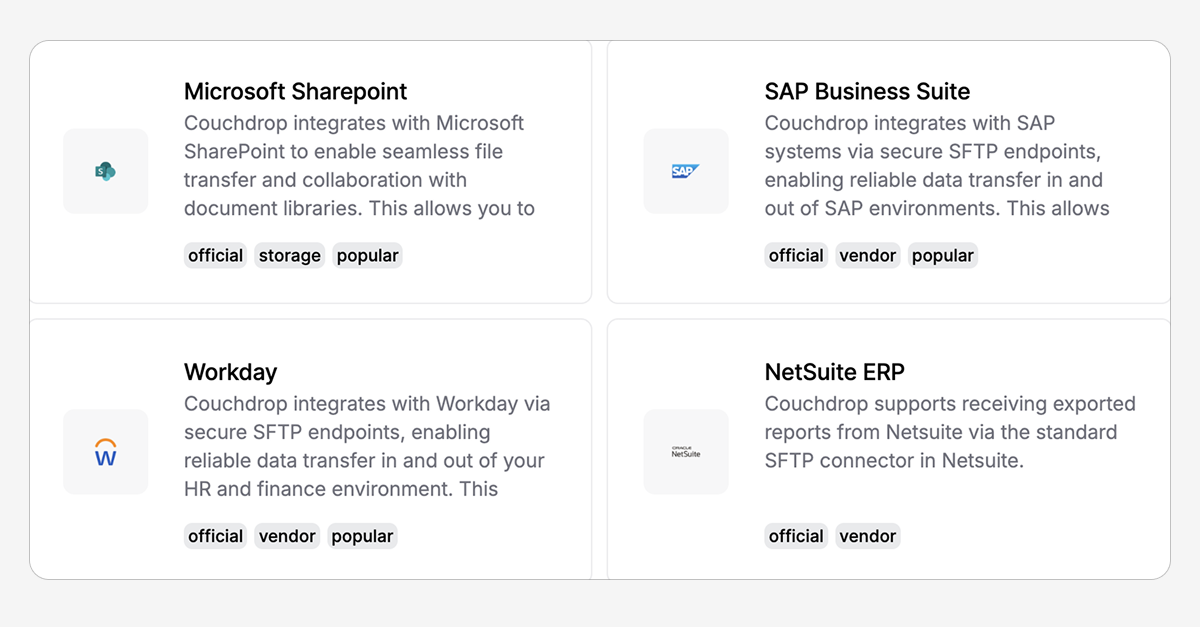Choose the official tag on Workday card
The width and height of the screenshot is (1200, 627).
216,536
